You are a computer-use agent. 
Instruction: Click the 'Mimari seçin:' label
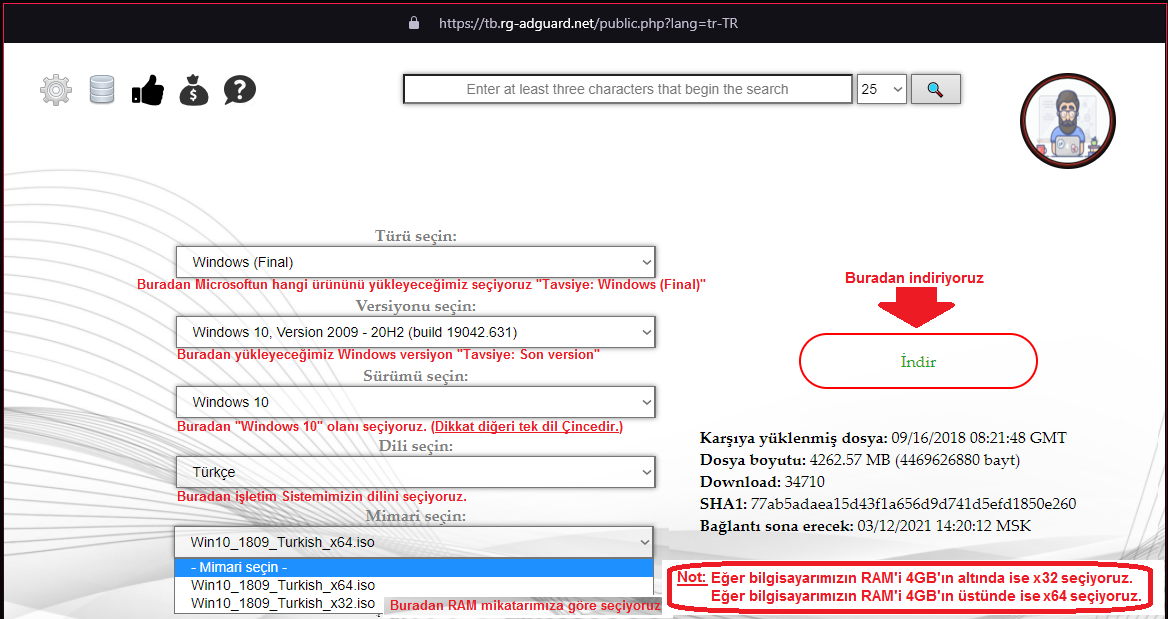(416, 515)
